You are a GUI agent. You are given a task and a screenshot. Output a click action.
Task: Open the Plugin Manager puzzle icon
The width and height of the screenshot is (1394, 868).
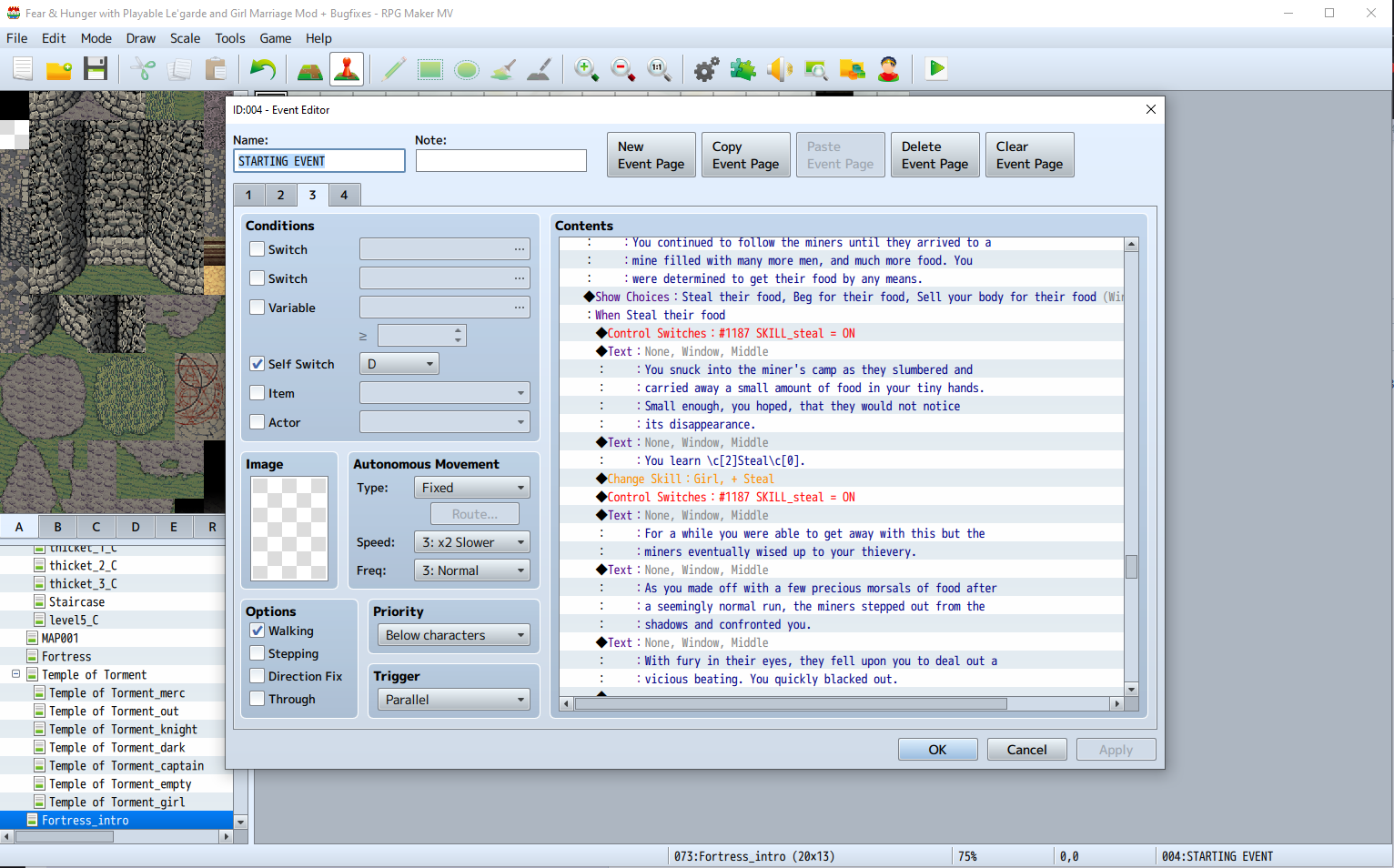(743, 69)
